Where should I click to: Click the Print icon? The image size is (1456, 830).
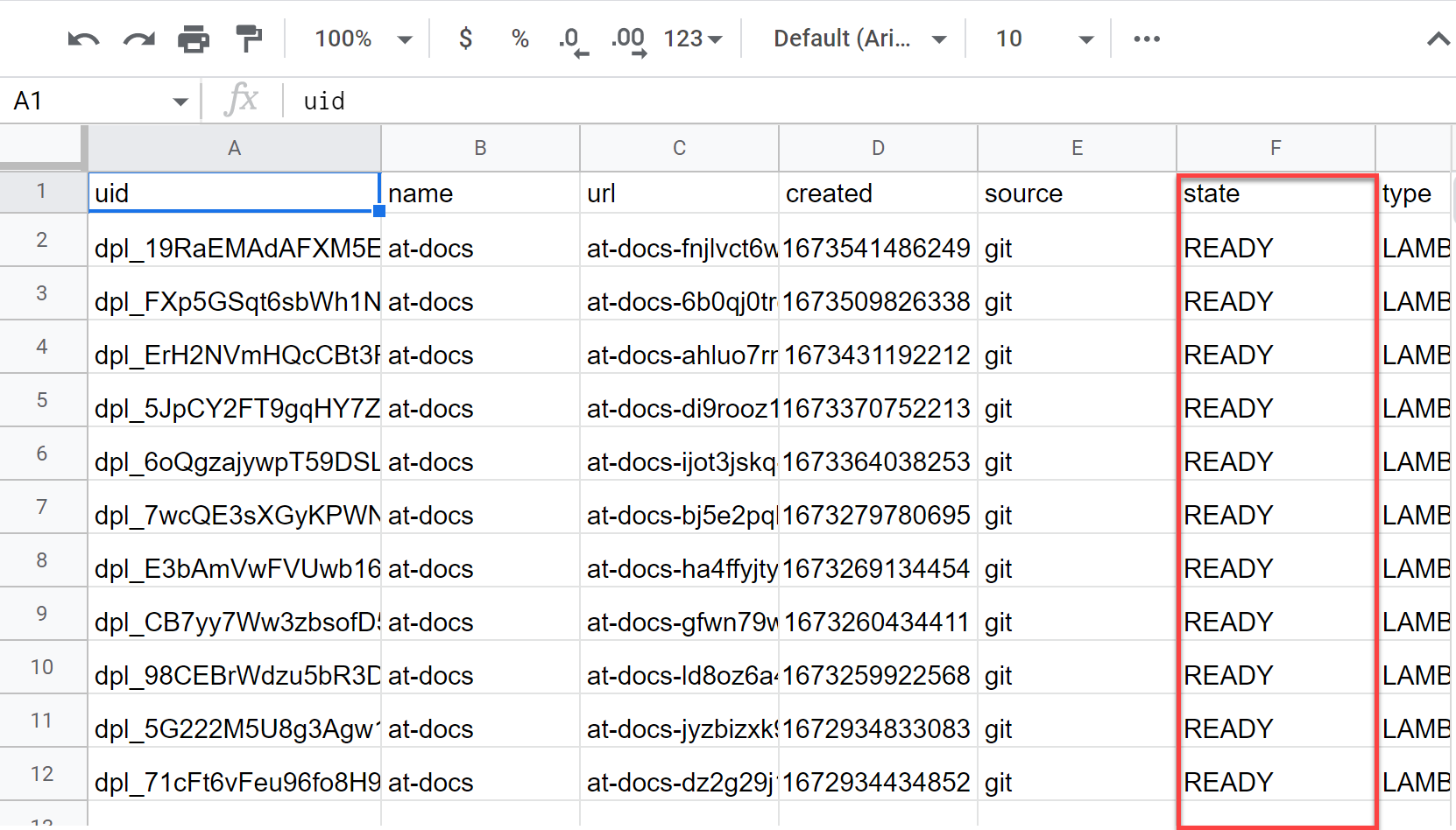click(194, 39)
